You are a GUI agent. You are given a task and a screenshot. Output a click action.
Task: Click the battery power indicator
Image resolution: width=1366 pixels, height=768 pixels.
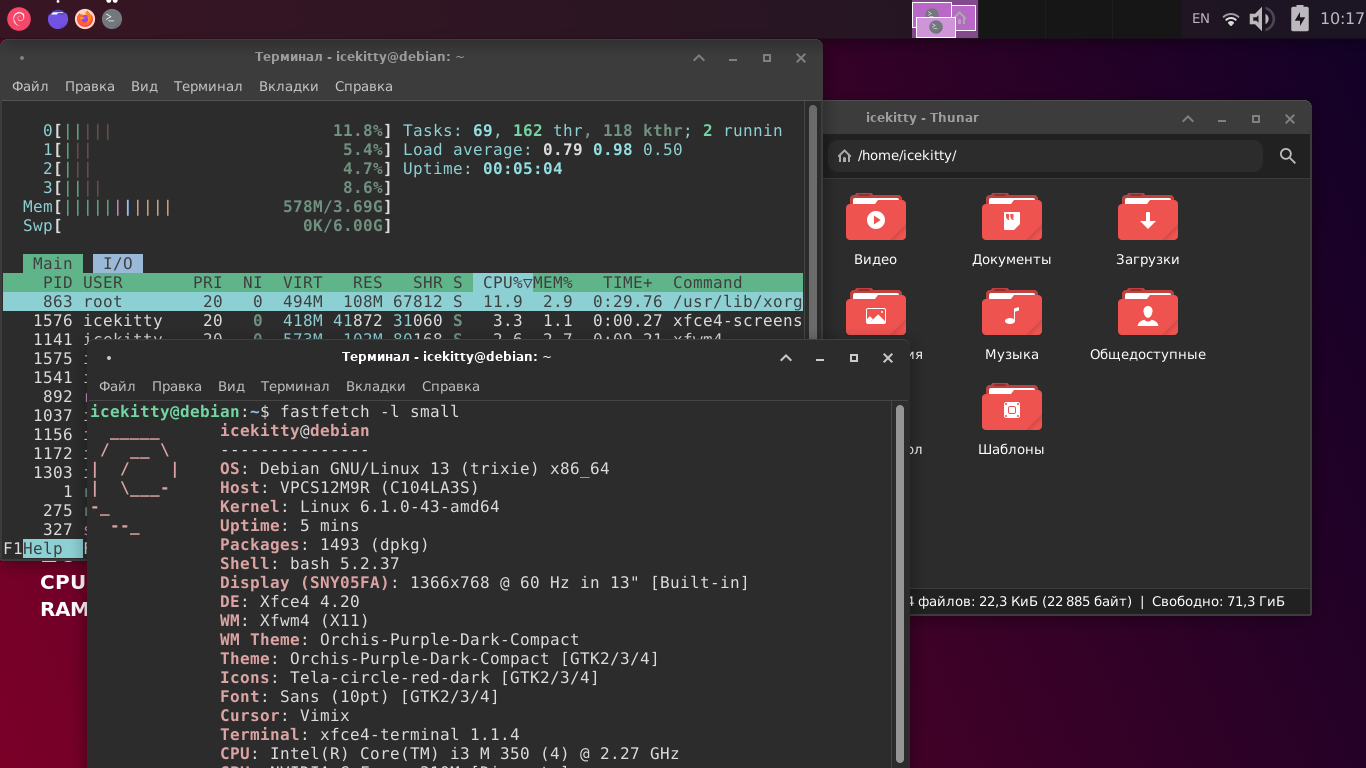[x=1299, y=18]
